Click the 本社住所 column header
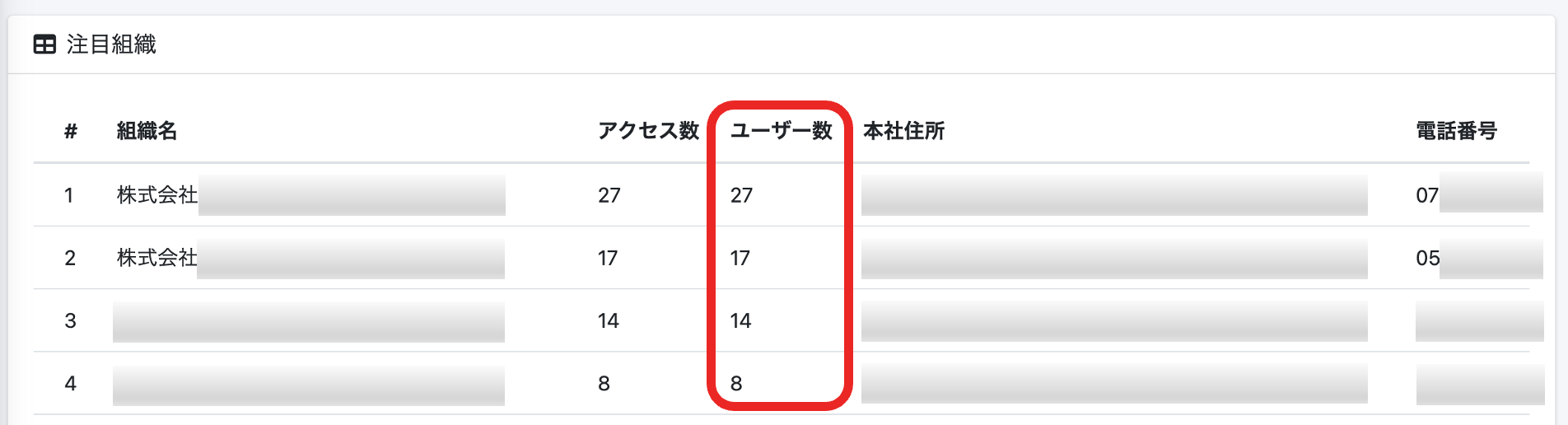 pyautogui.click(x=903, y=131)
